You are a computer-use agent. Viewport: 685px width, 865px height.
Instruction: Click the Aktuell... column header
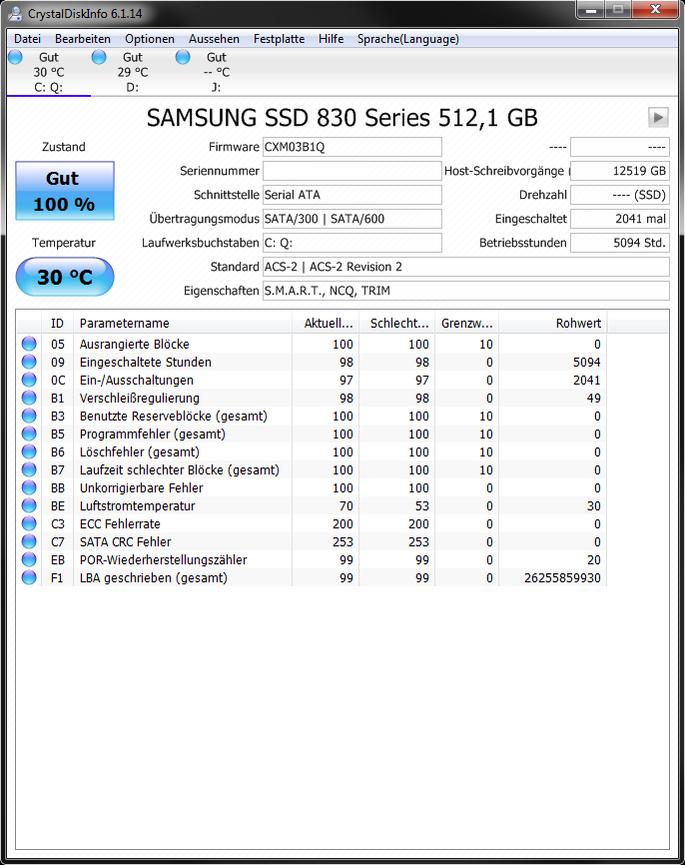pos(325,323)
